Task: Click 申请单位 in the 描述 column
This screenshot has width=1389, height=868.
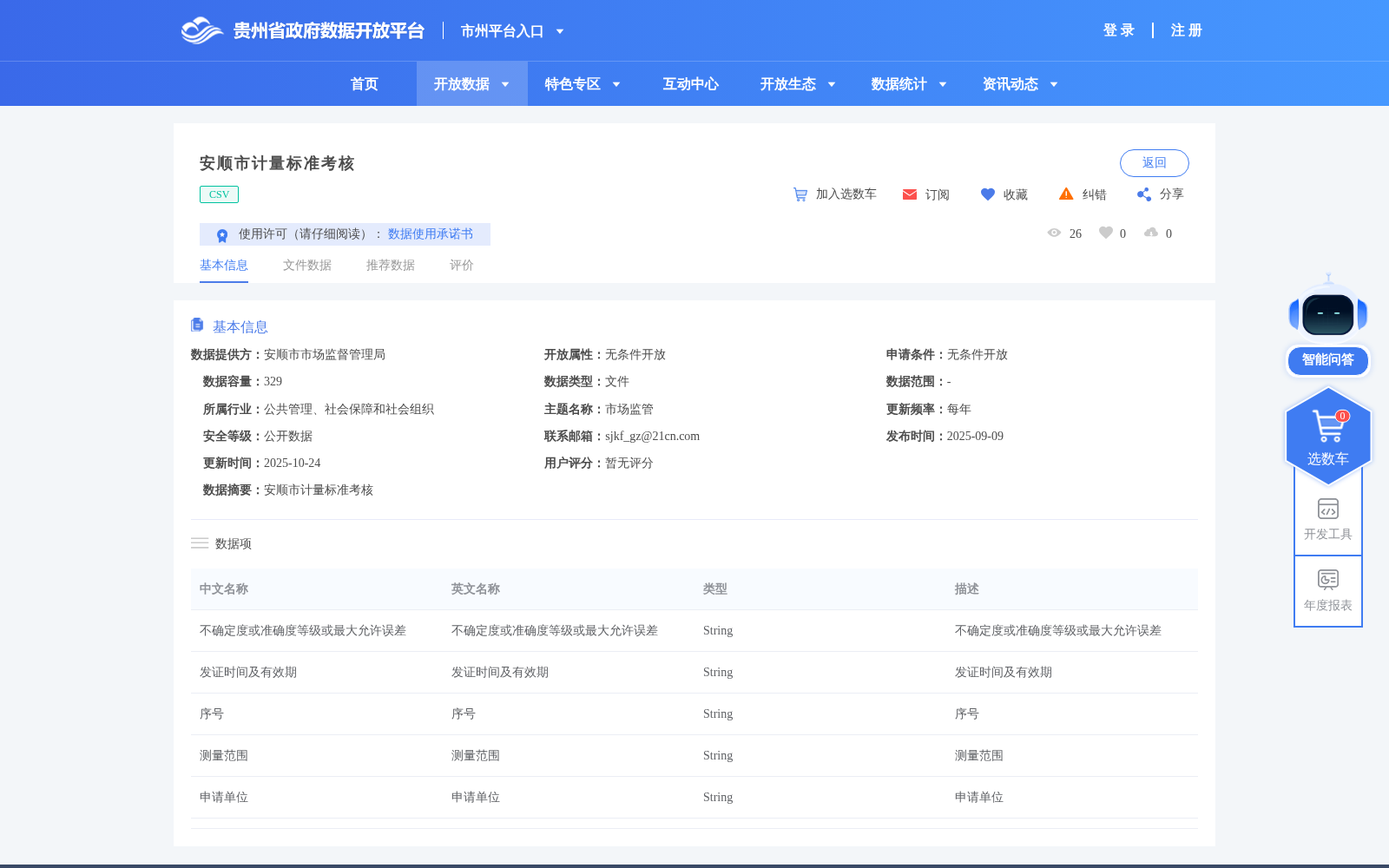Action: [x=979, y=798]
